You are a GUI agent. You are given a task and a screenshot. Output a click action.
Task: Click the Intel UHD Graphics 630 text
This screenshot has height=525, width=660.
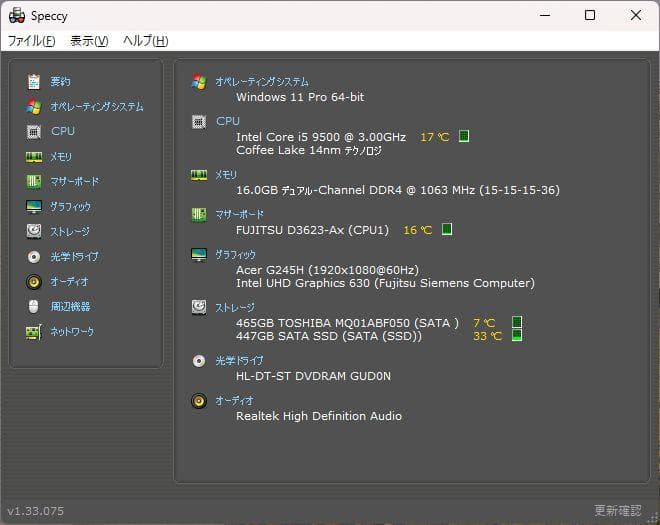coord(385,283)
